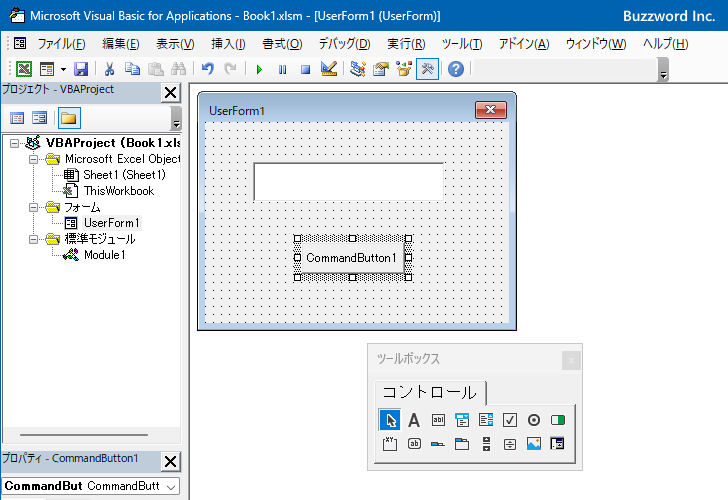Open the デバッグ(D) menu
The image size is (728, 500).
coord(344,44)
